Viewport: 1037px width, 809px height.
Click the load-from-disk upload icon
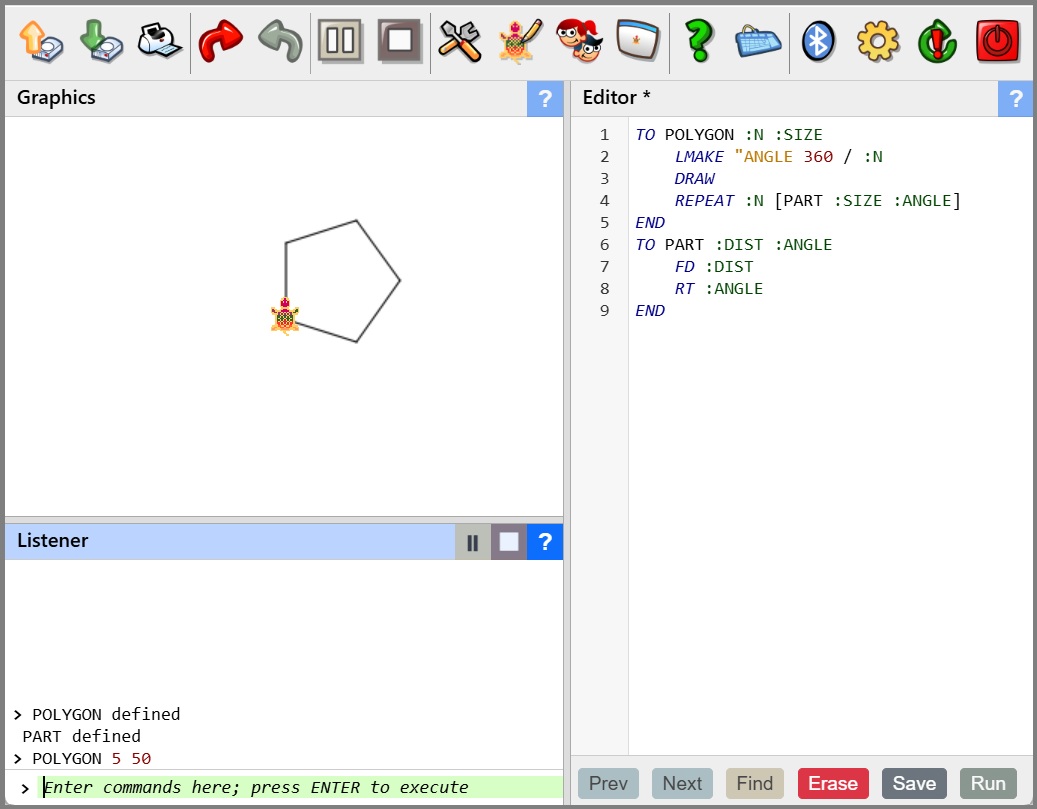40,42
